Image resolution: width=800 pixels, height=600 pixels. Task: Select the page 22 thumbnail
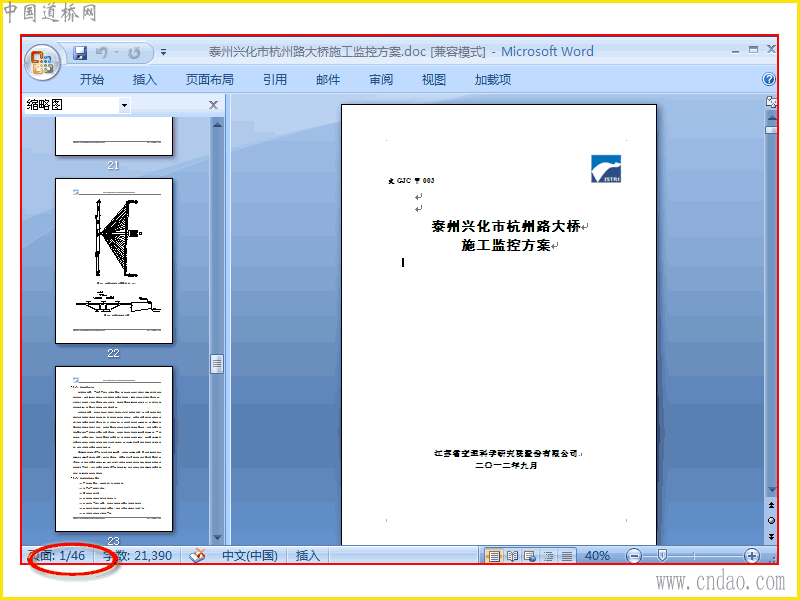coord(114,261)
